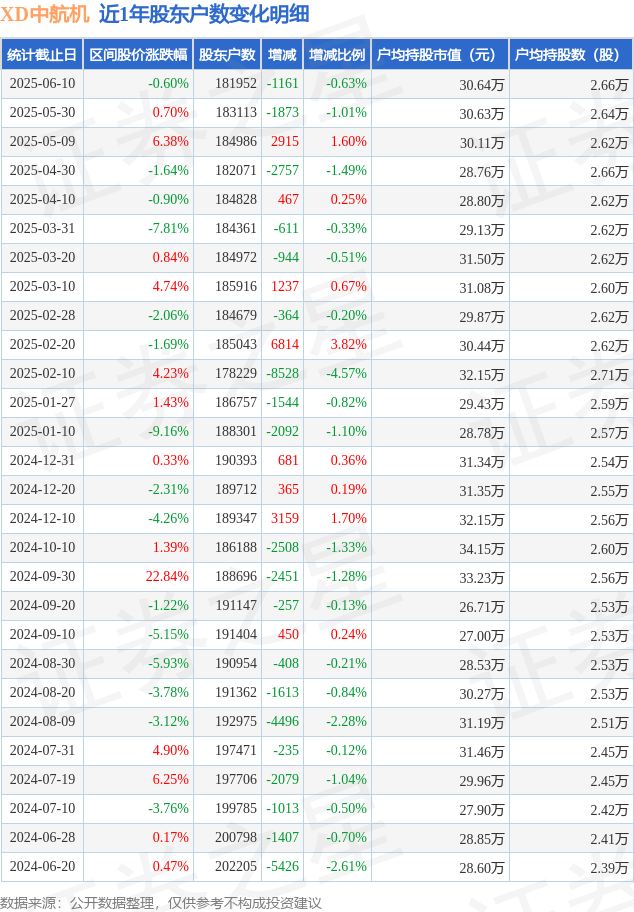Click the 34.15万 average holding value cell

tap(440, 548)
